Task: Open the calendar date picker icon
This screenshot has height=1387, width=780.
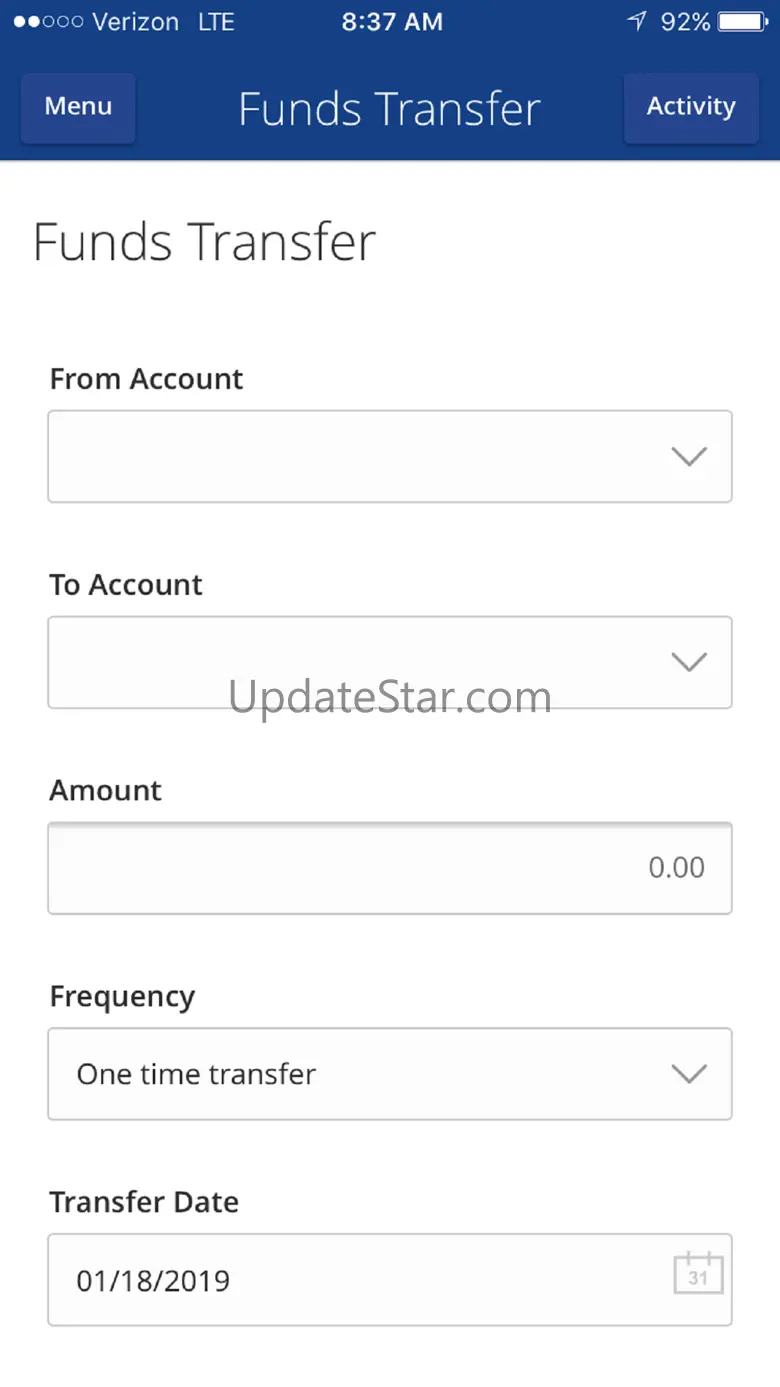Action: click(698, 1274)
